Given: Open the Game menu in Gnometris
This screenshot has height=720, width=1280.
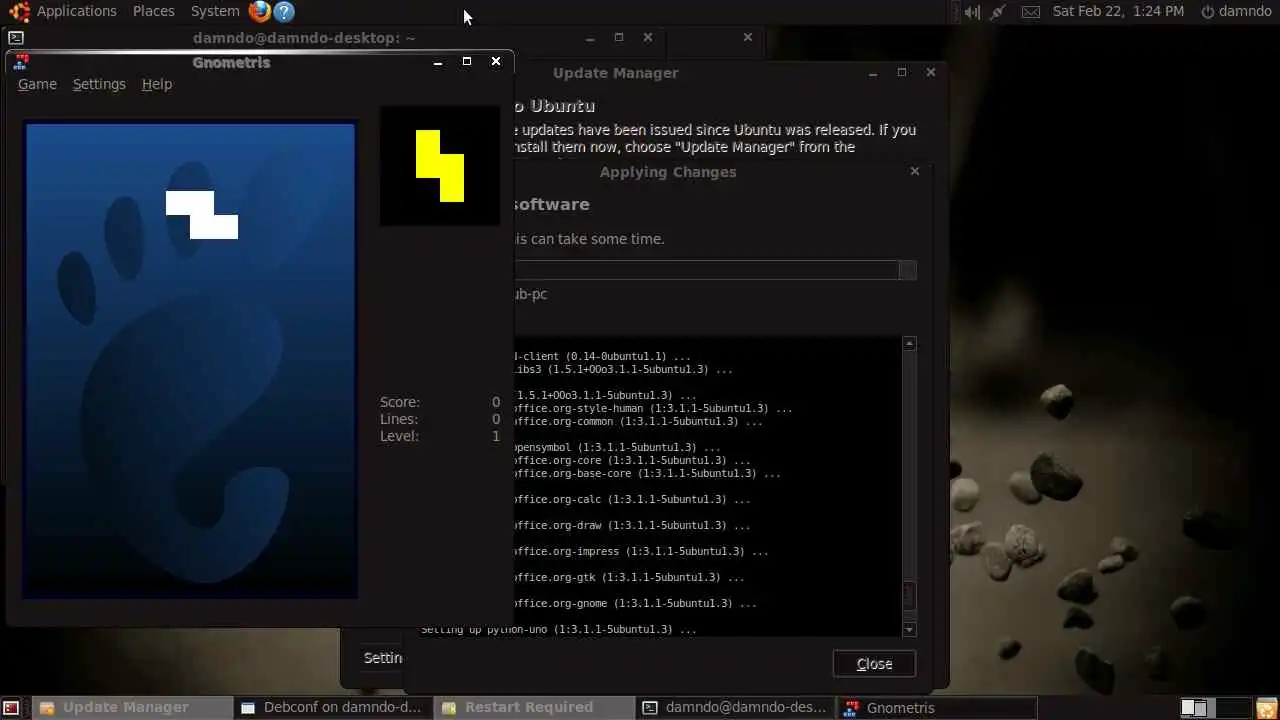Looking at the screenshot, I should (37, 84).
